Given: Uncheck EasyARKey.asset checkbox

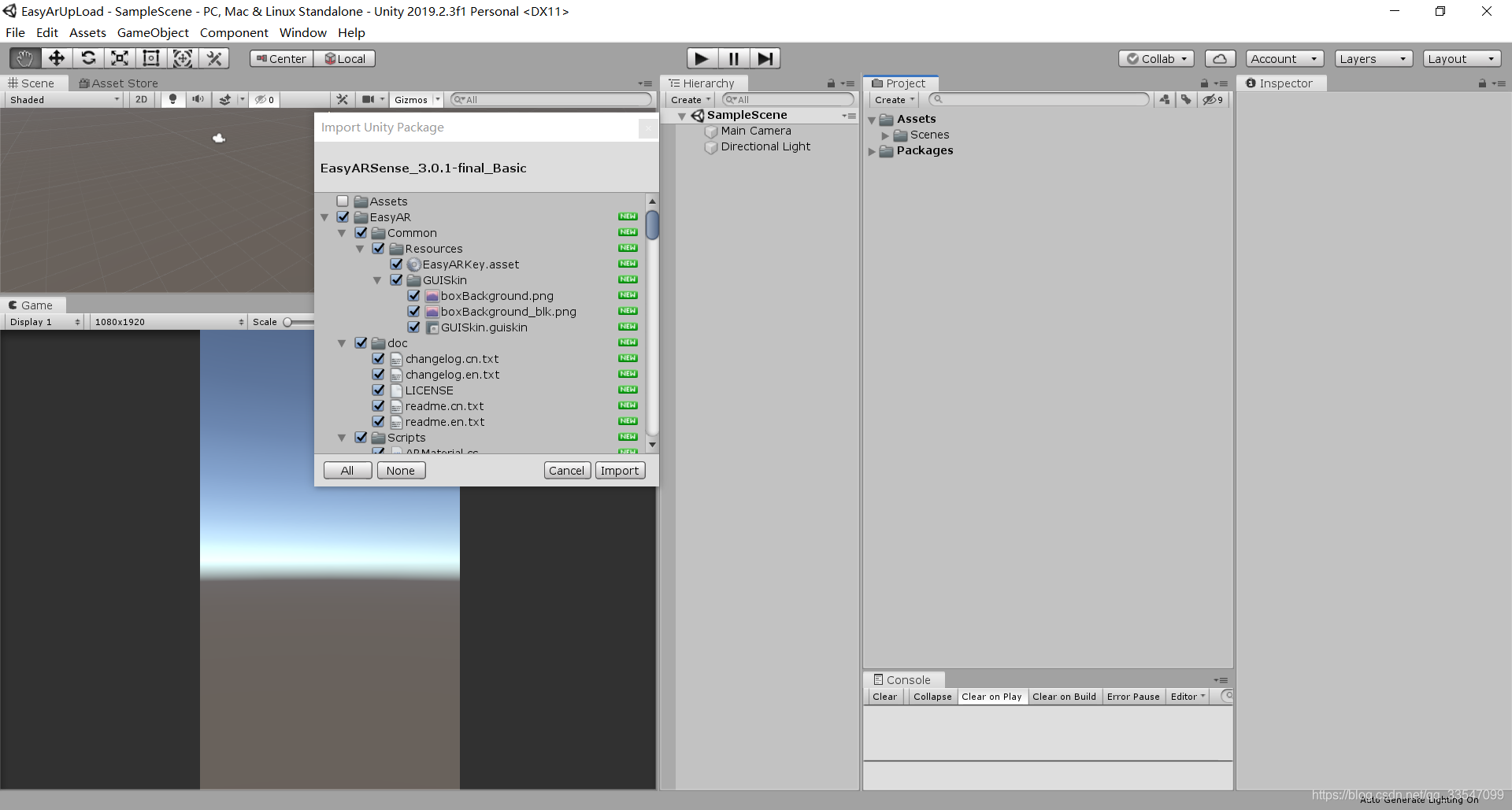Looking at the screenshot, I should (396, 264).
